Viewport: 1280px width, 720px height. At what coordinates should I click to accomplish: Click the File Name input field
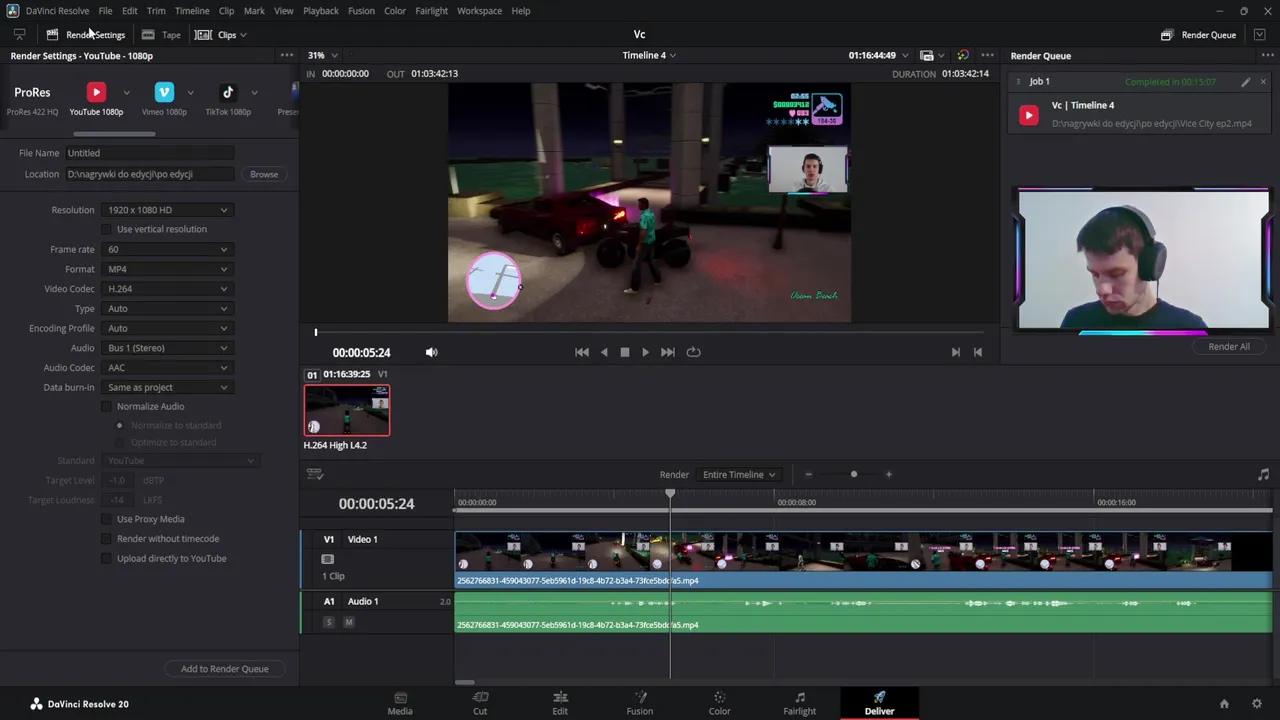pos(149,153)
